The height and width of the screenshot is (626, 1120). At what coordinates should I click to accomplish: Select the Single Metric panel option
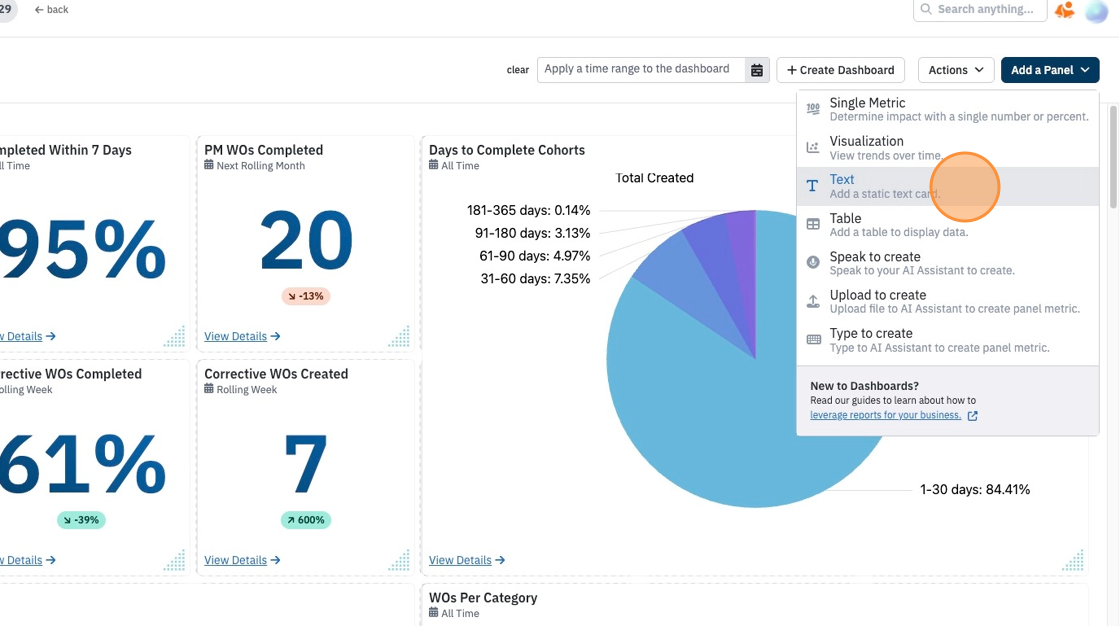point(948,109)
